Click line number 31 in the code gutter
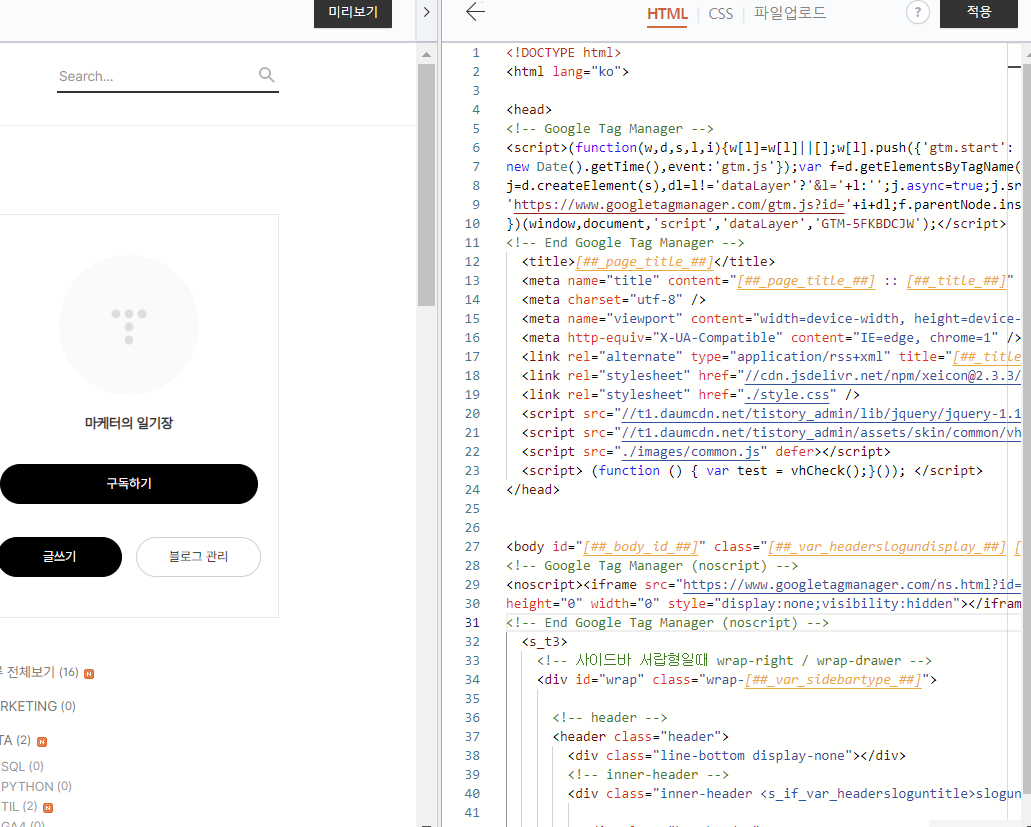This screenshot has height=827, width=1031. (472, 623)
